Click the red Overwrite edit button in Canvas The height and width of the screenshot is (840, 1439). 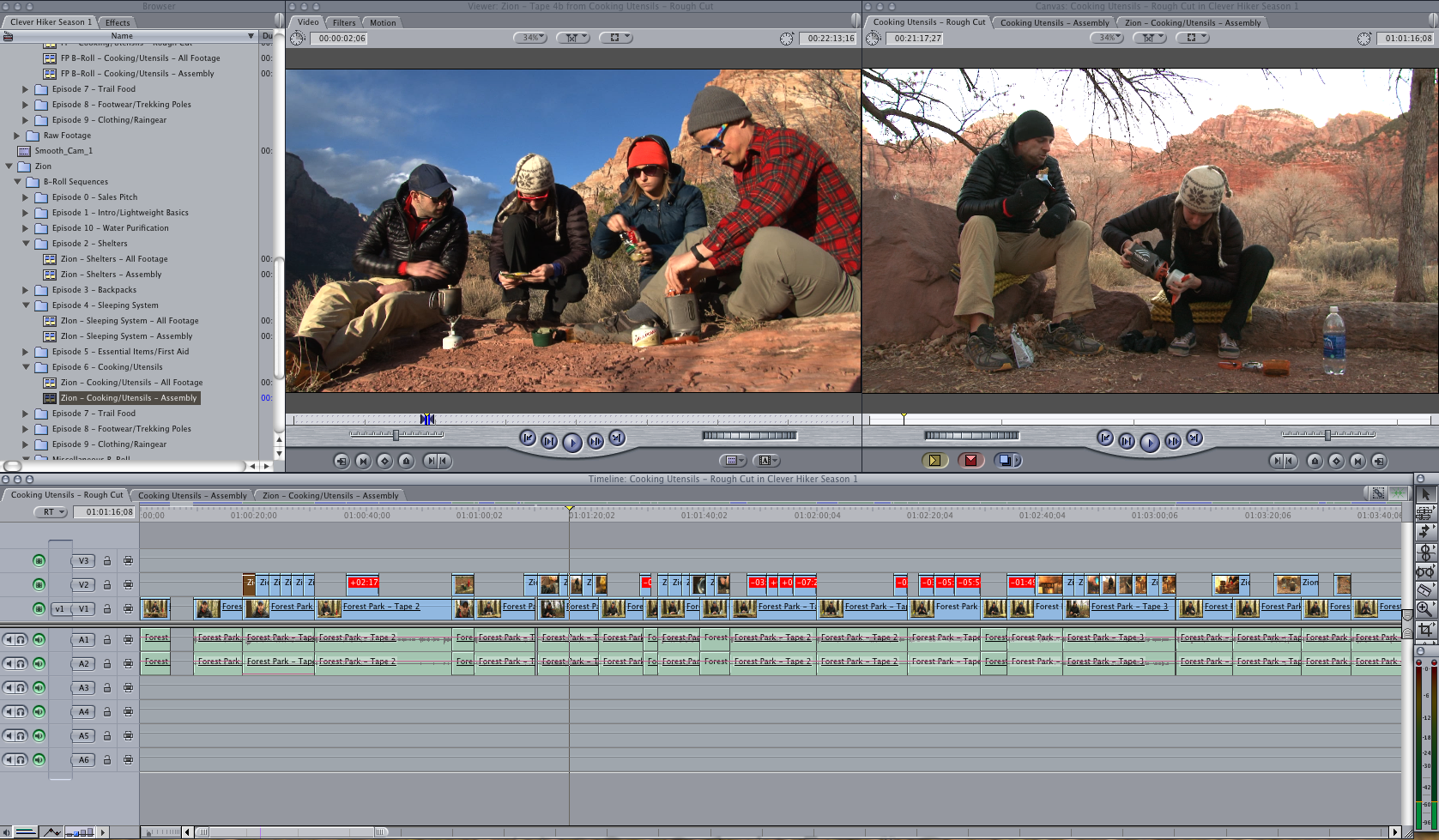[x=970, y=461]
